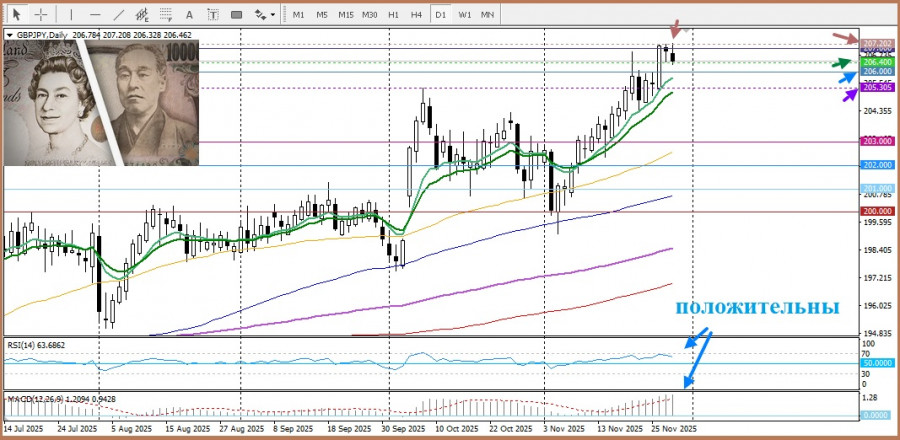The height and width of the screenshot is (440, 900).
Task: Expand the GBPJPY,Daily chart title triangle
Action: point(9,34)
